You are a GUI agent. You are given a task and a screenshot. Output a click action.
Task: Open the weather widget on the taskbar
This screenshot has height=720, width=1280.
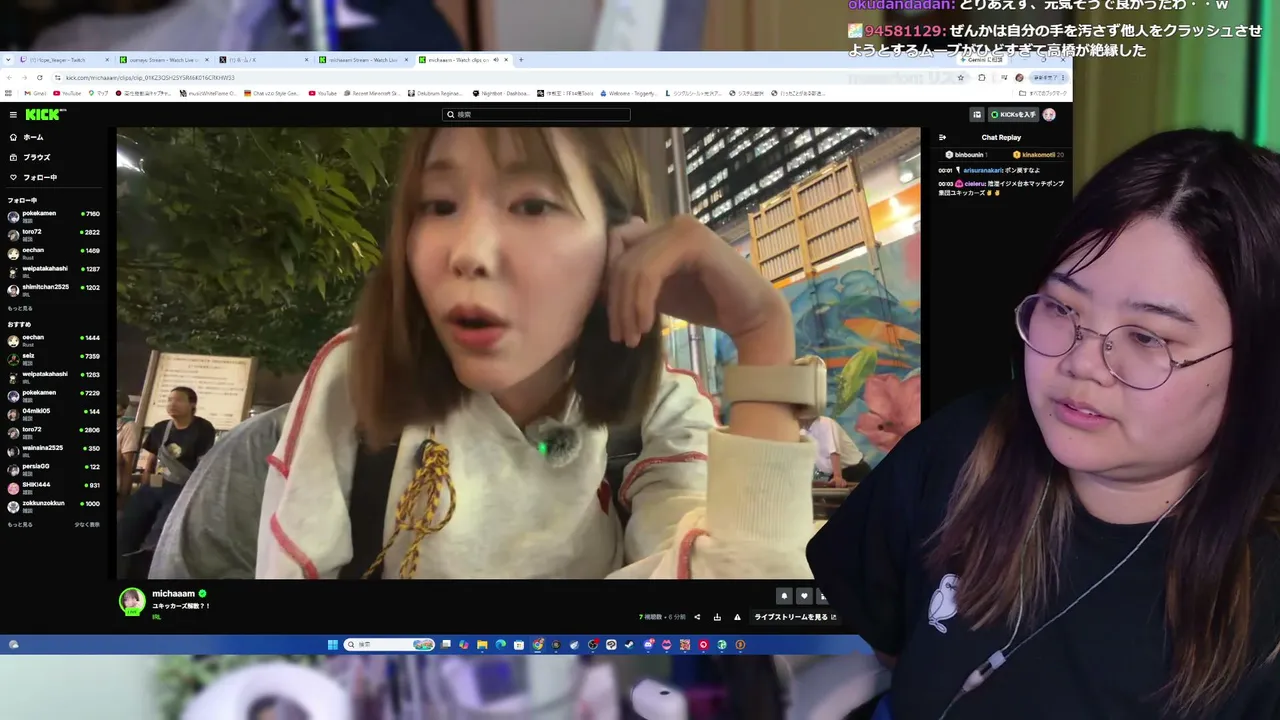pos(14,645)
